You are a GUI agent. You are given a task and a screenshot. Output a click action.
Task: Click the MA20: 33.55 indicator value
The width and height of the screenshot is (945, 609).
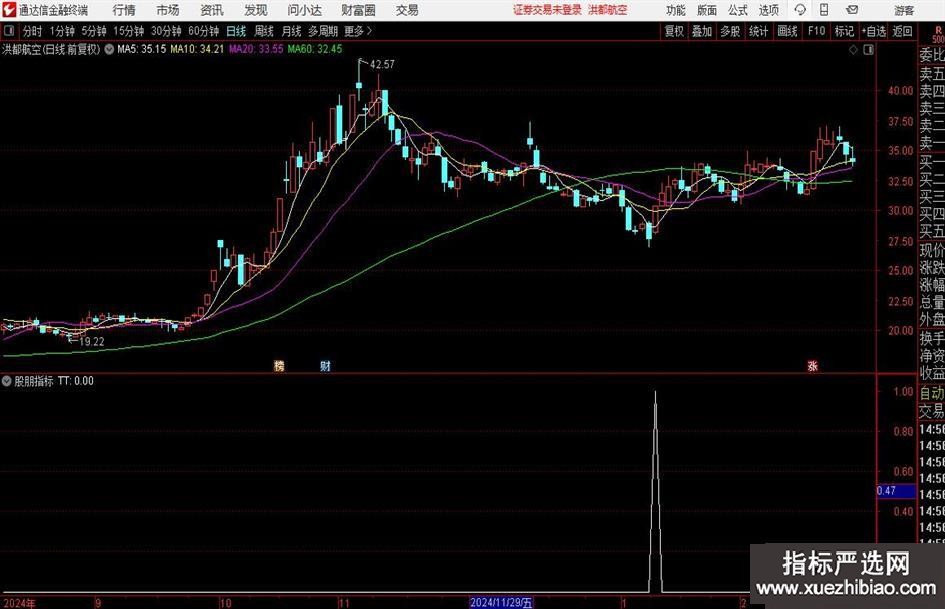[256, 49]
